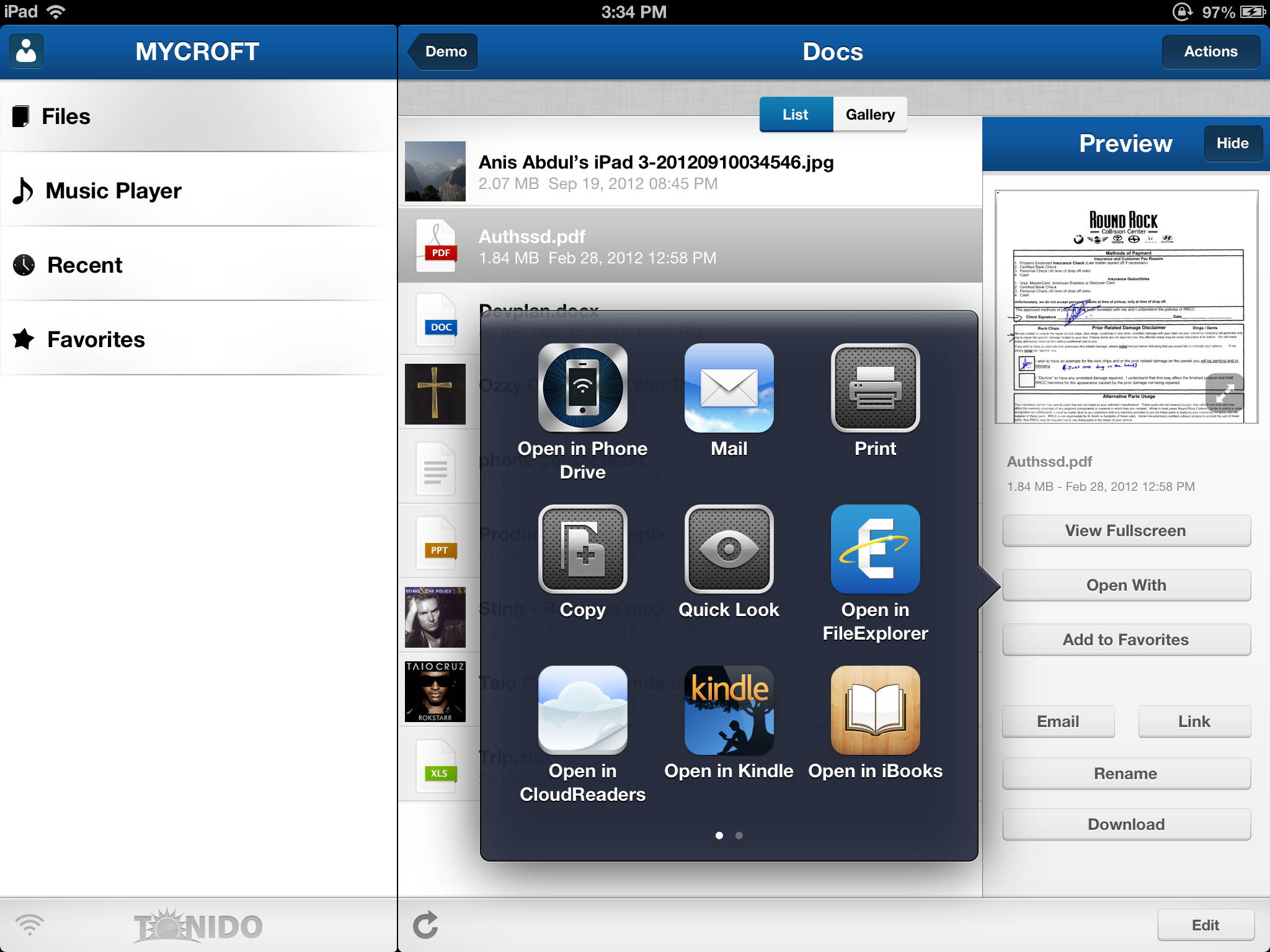
Task: Open the file in Kindle
Action: pyautogui.click(x=729, y=710)
